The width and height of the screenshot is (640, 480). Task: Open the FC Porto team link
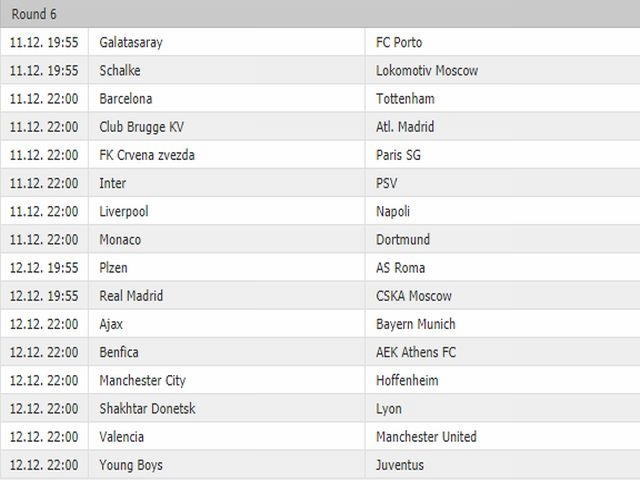(399, 42)
